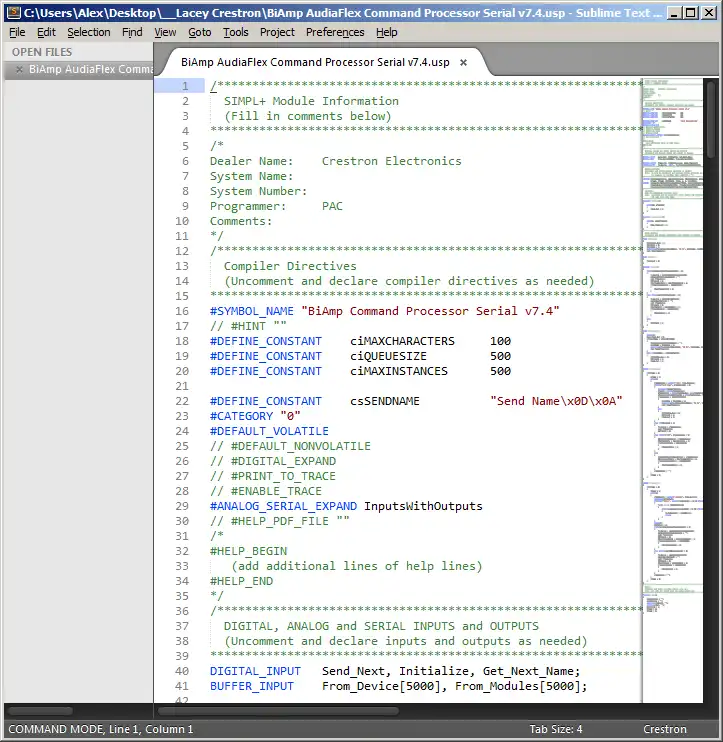Click the #DEFAULT_VOLATILE directive on line 24

(269, 432)
